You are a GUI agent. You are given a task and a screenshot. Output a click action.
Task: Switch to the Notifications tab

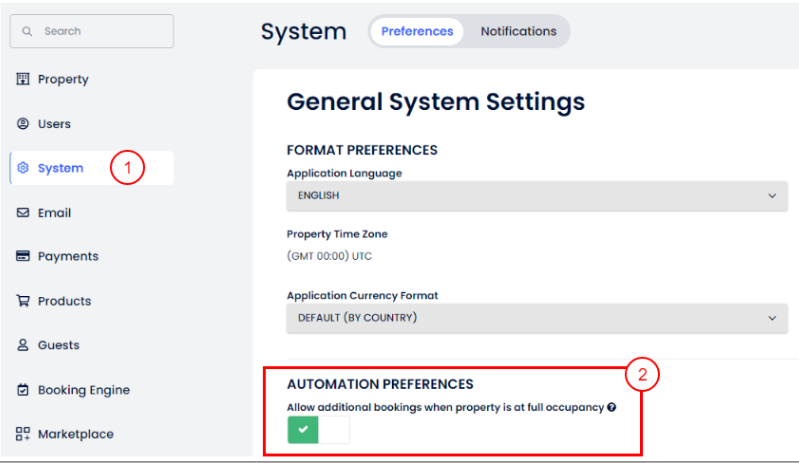(518, 31)
